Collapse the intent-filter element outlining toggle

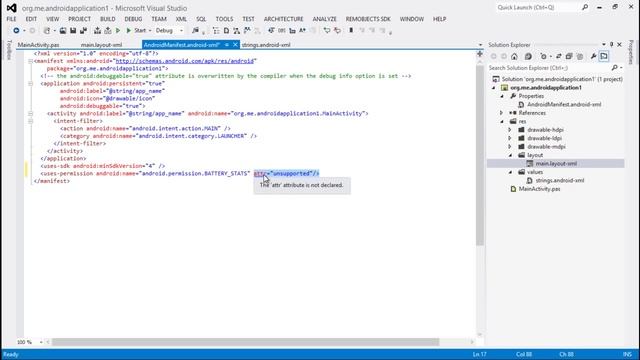point(31,121)
